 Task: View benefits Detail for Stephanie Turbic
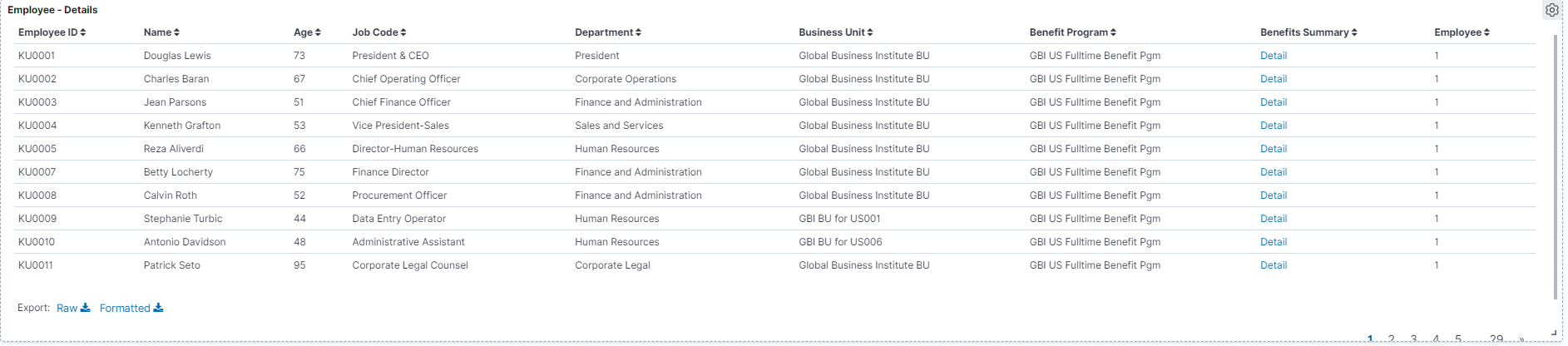[1274, 219]
